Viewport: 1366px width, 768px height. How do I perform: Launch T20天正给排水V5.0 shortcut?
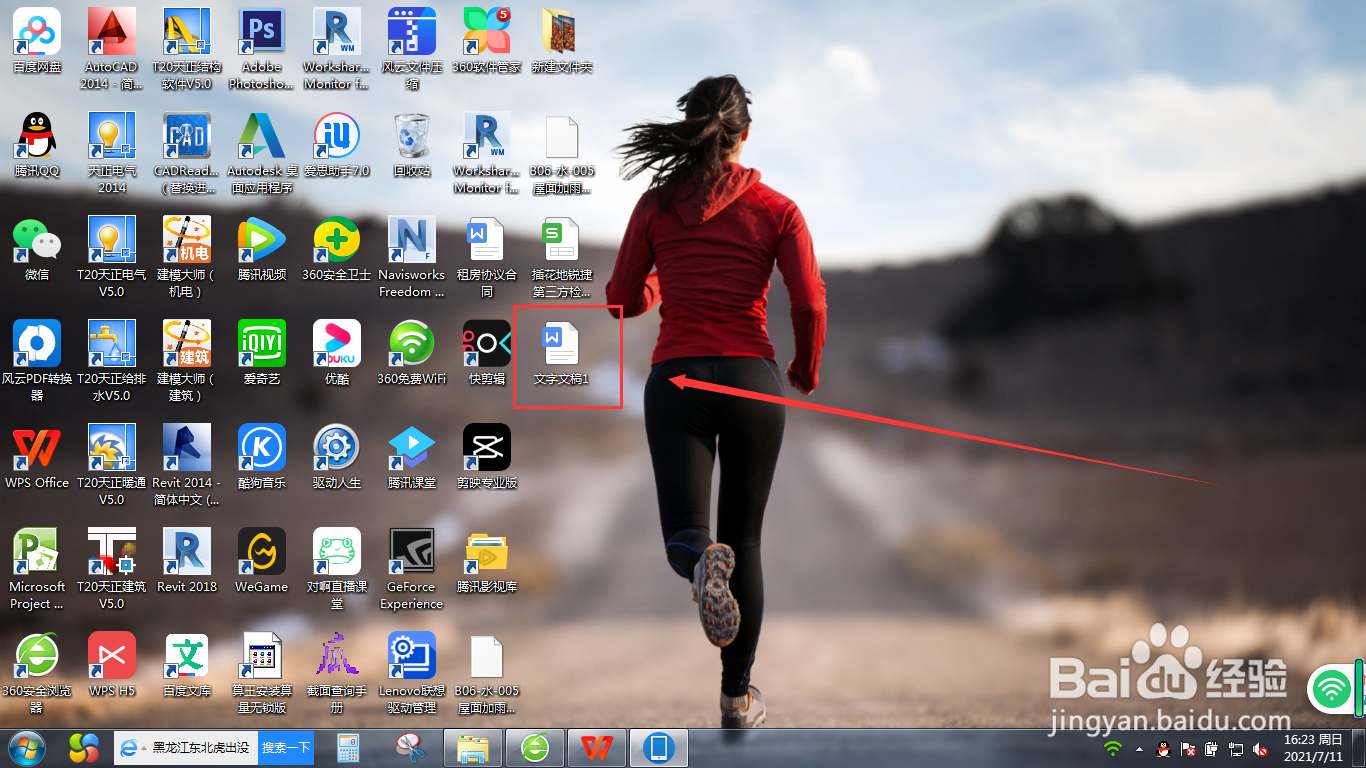point(112,361)
